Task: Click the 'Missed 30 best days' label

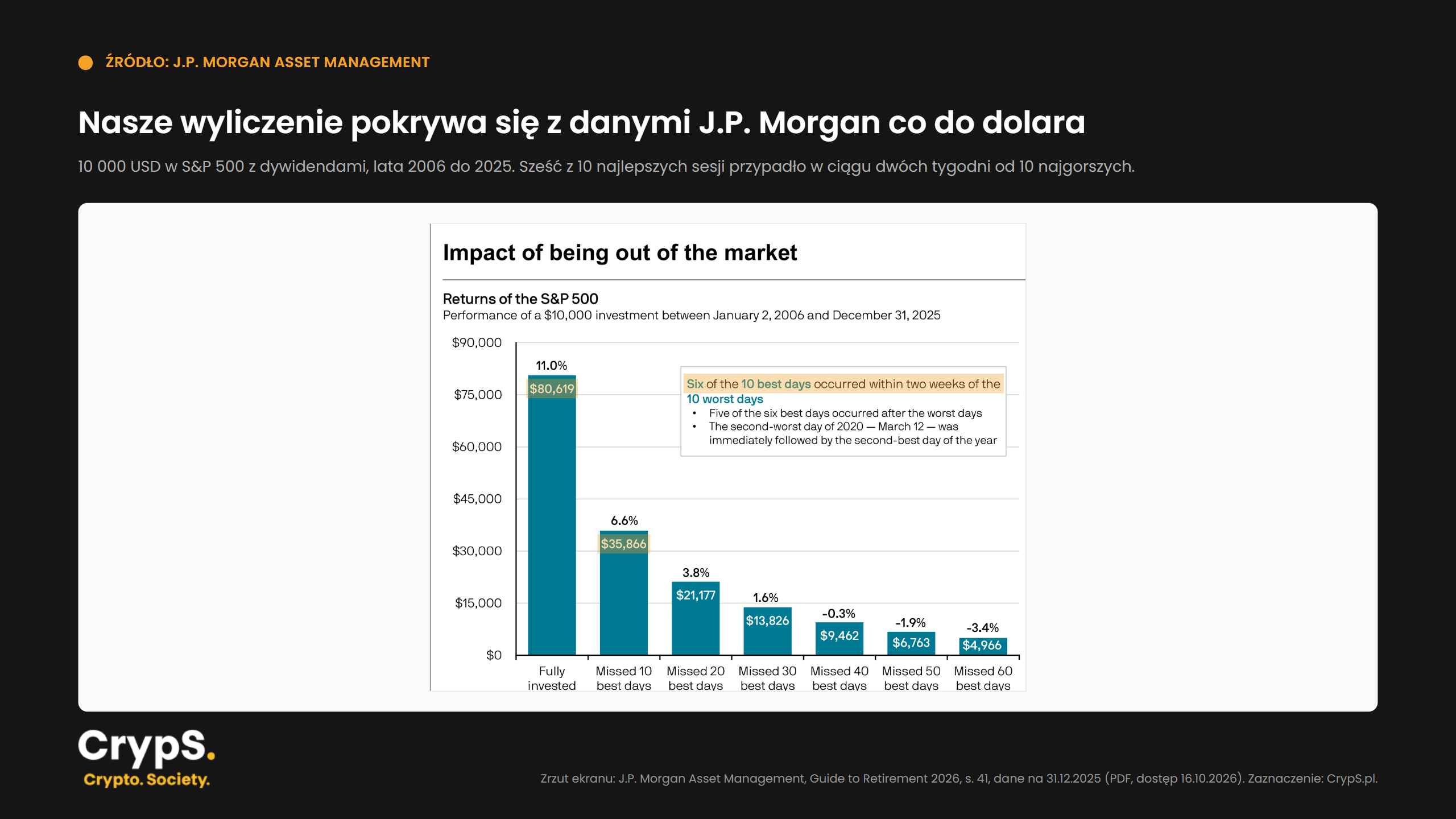Action: pyautogui.click(x=767, y=678)
